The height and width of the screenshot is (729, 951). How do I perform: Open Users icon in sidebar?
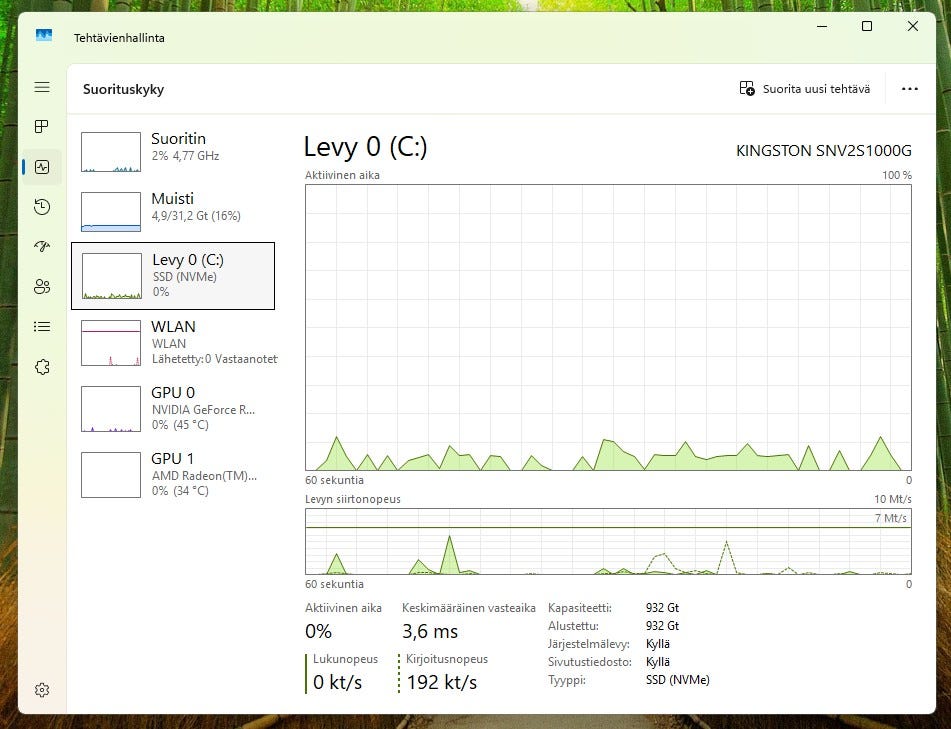pyautogui.click(x=42, y=286)
